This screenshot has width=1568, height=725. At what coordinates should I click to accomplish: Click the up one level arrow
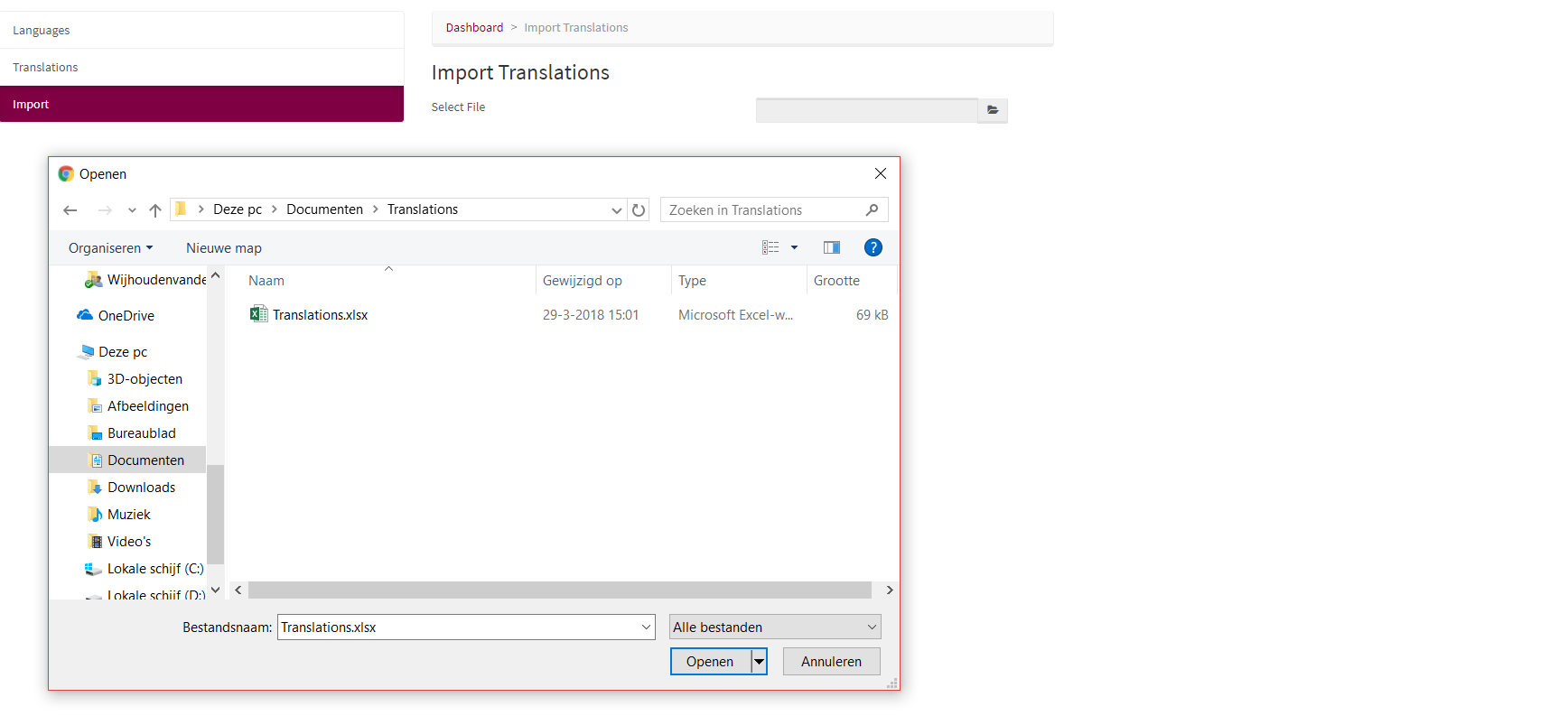click(x=155, y=210)
